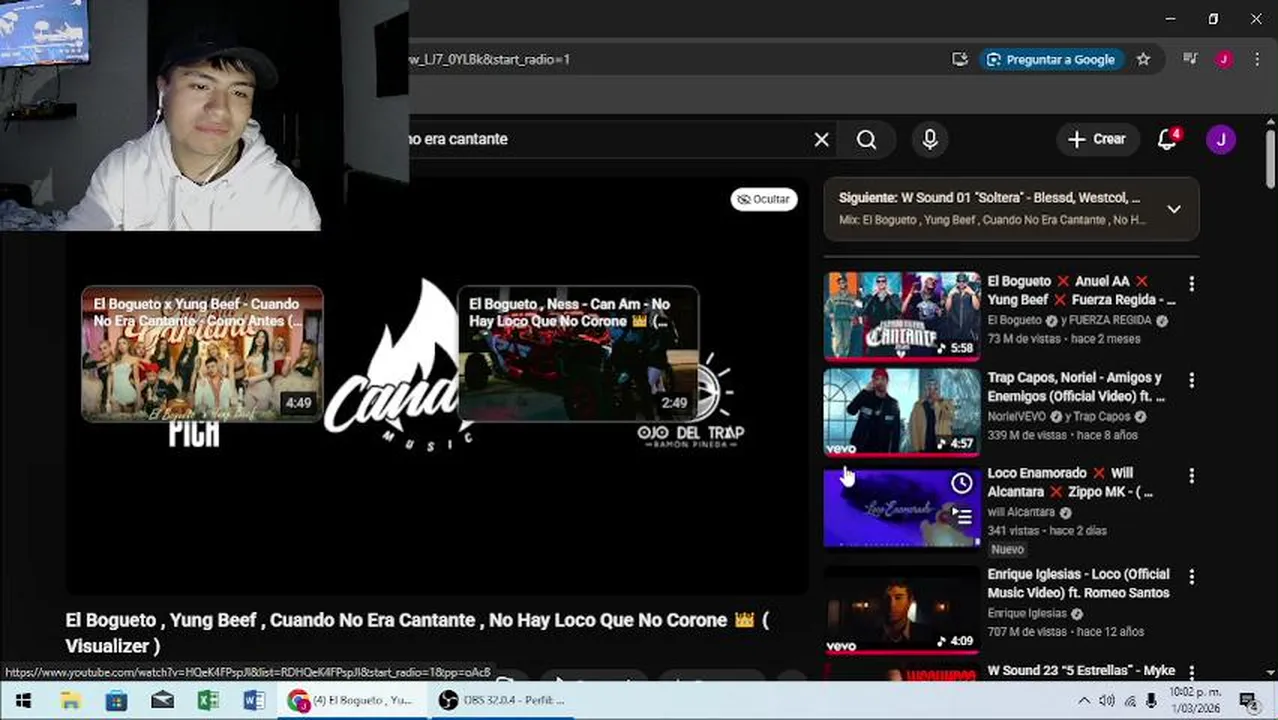Open File Explorer from taskbar
1278x720 pixels.
[x=70, y=701]
